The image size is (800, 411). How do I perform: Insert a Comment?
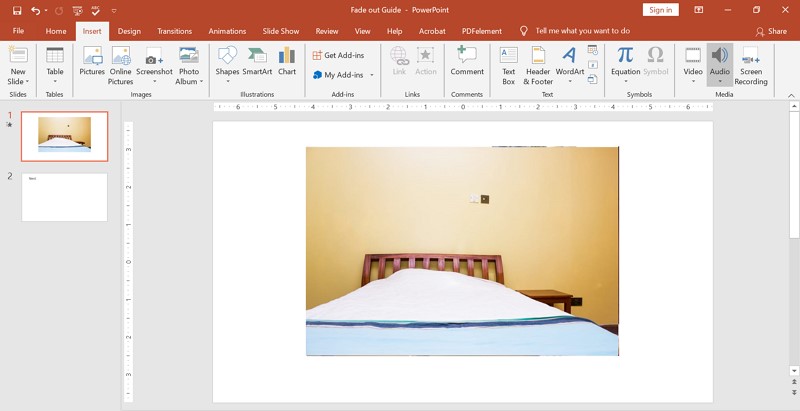click(x=467, y=60)
